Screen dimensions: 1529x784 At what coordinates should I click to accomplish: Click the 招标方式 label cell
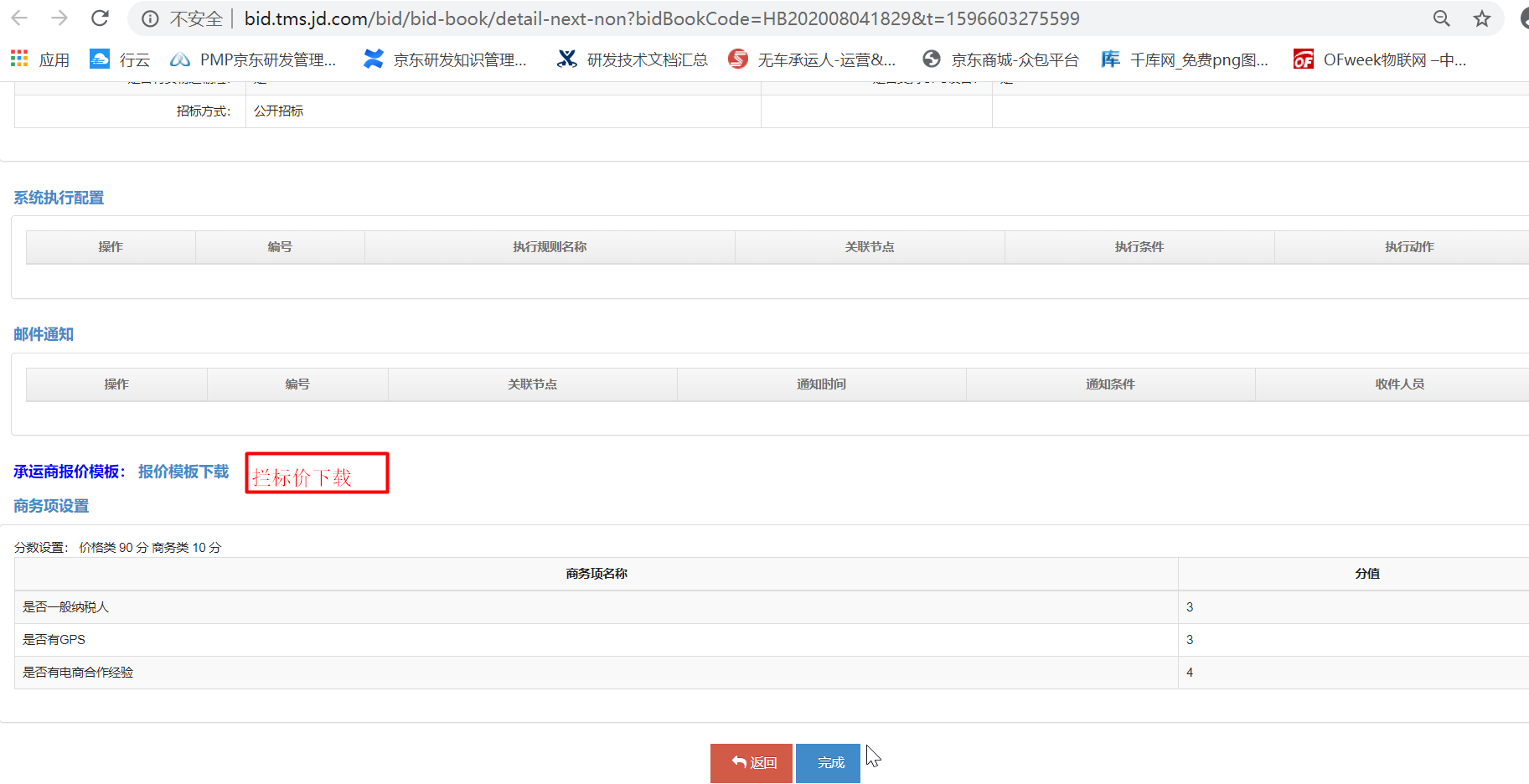[131, 111]
